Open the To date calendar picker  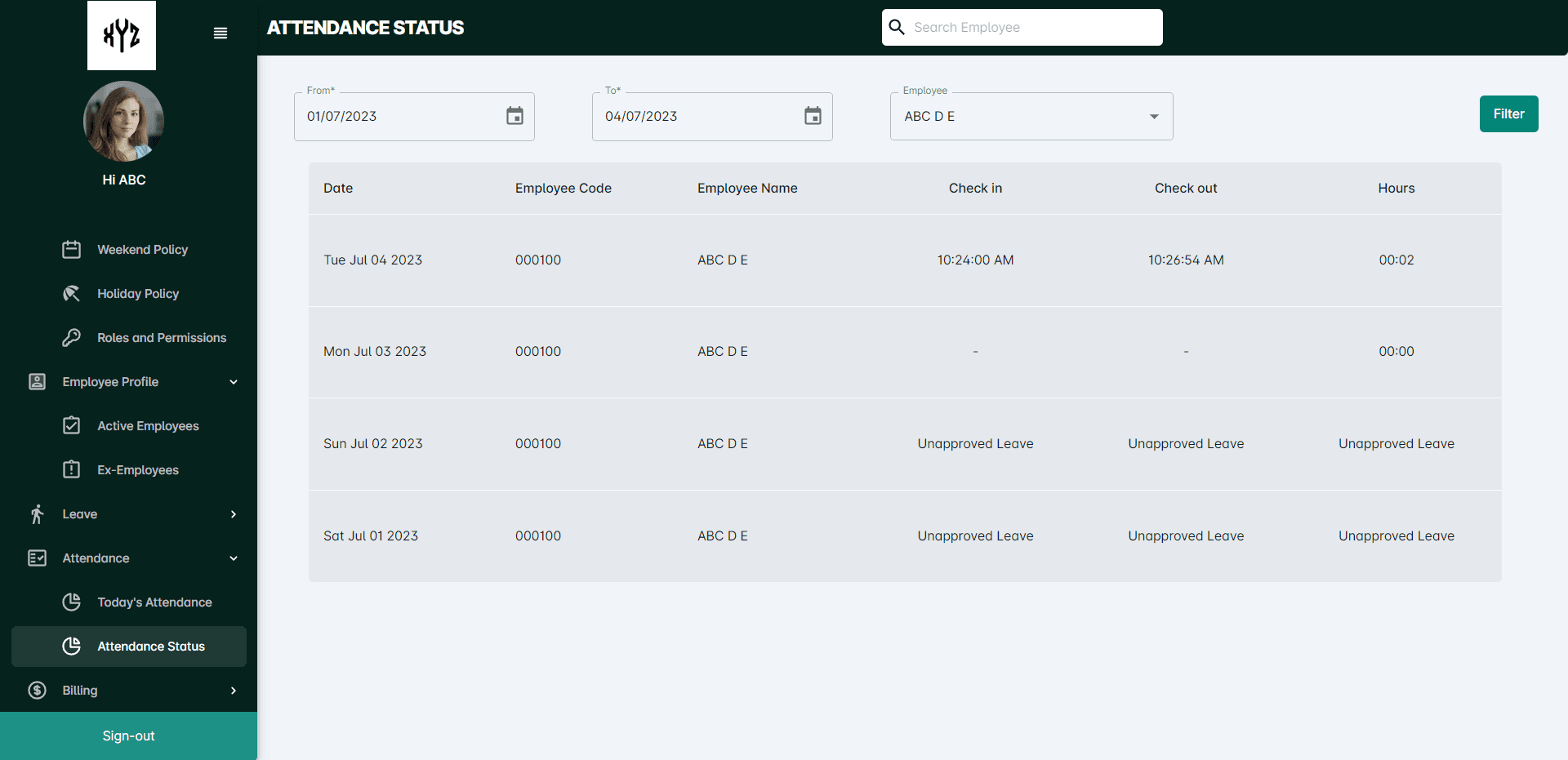point(813,116)
